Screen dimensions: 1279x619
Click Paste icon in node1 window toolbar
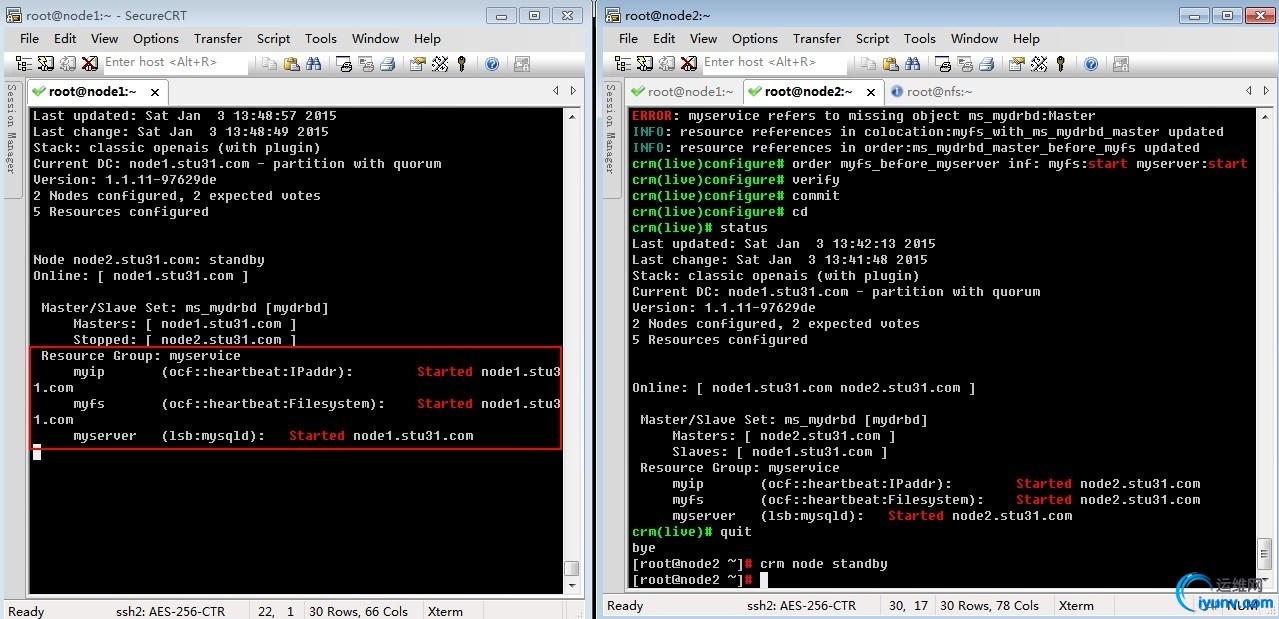[x=292, y=63]
